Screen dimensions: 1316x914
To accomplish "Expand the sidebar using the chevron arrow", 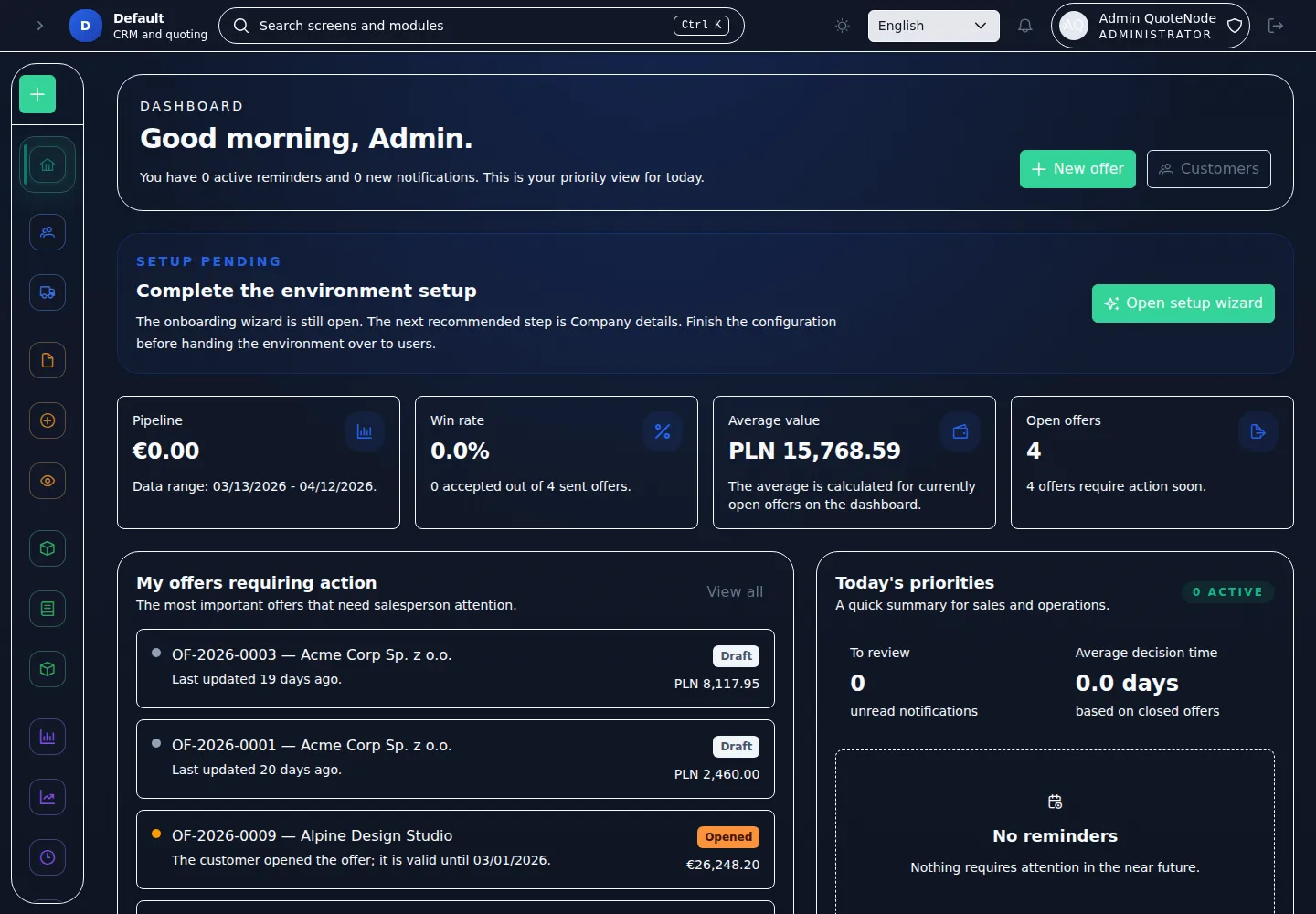I will [x=39, y=26].
